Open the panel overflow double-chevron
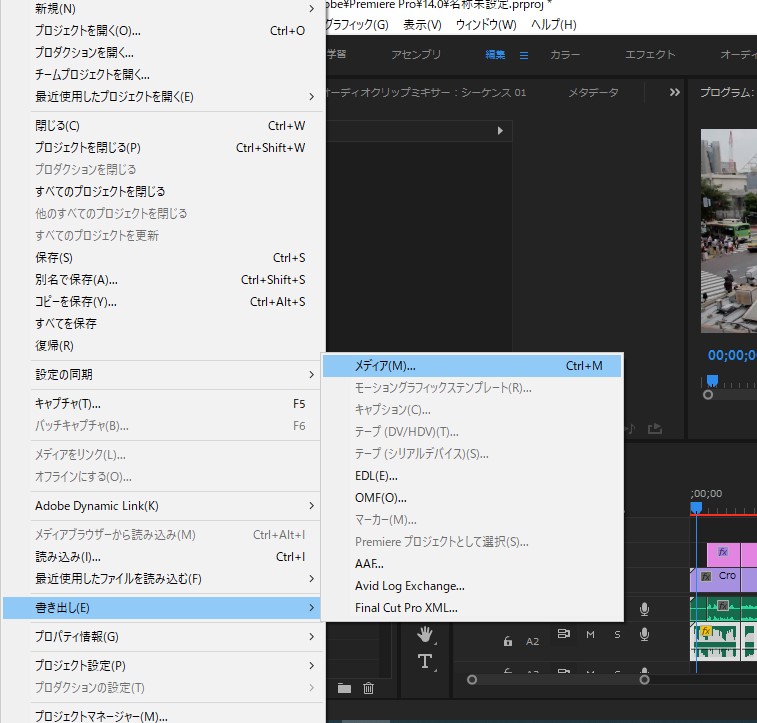757x723 pixels. [674, 92]
